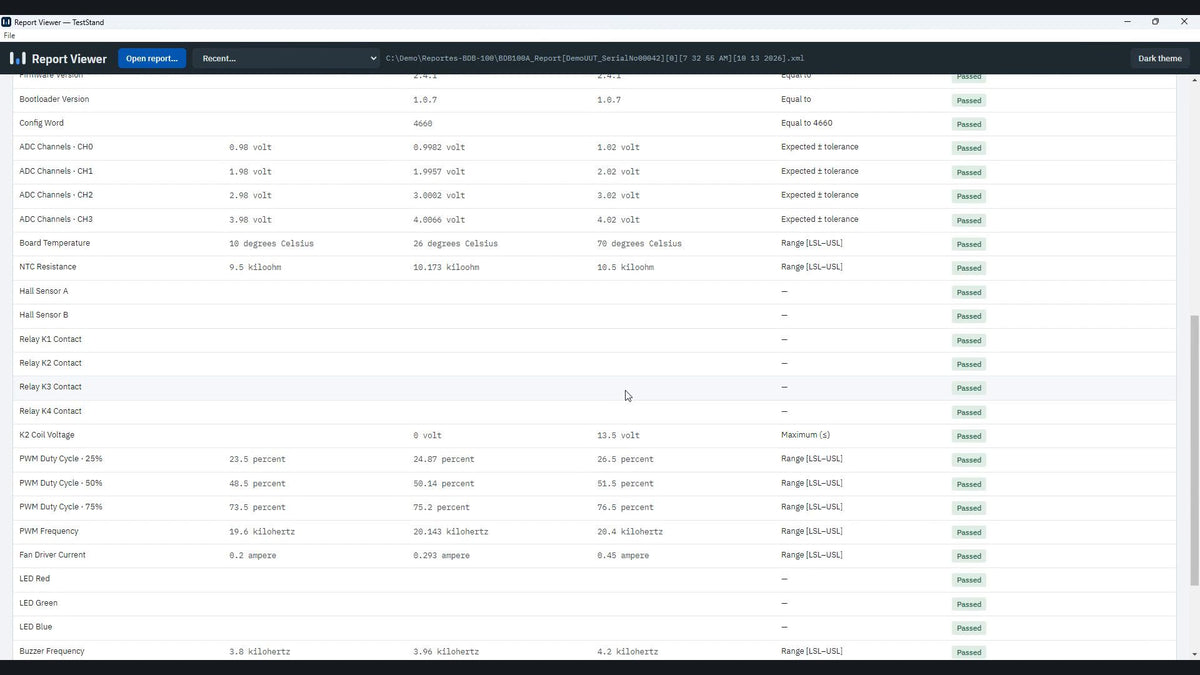Click the LED Red label
The image size is (1200, 675).
coord(34,579)
